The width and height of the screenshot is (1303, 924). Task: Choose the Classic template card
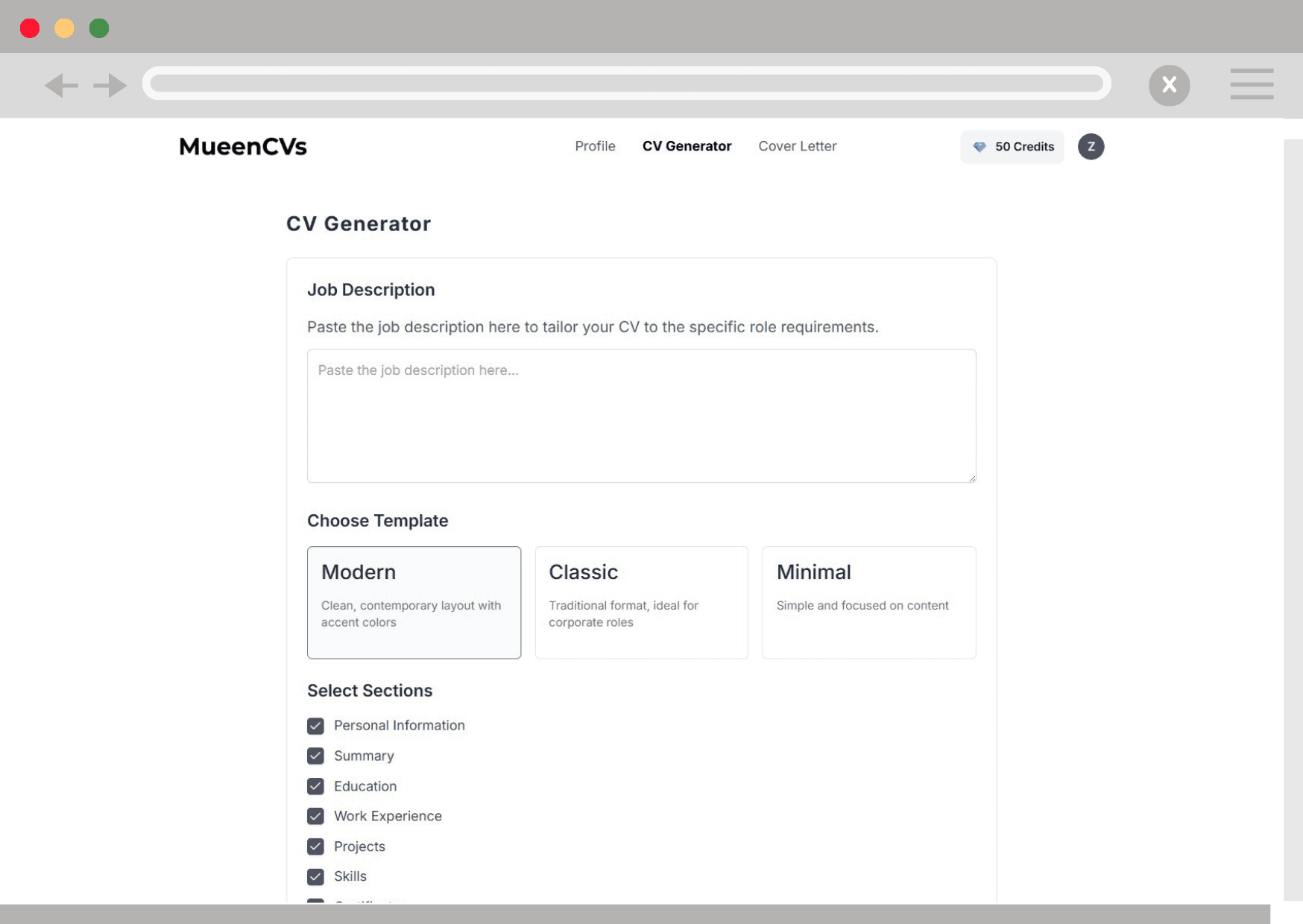pyautogui.click(x=641, y=602)
